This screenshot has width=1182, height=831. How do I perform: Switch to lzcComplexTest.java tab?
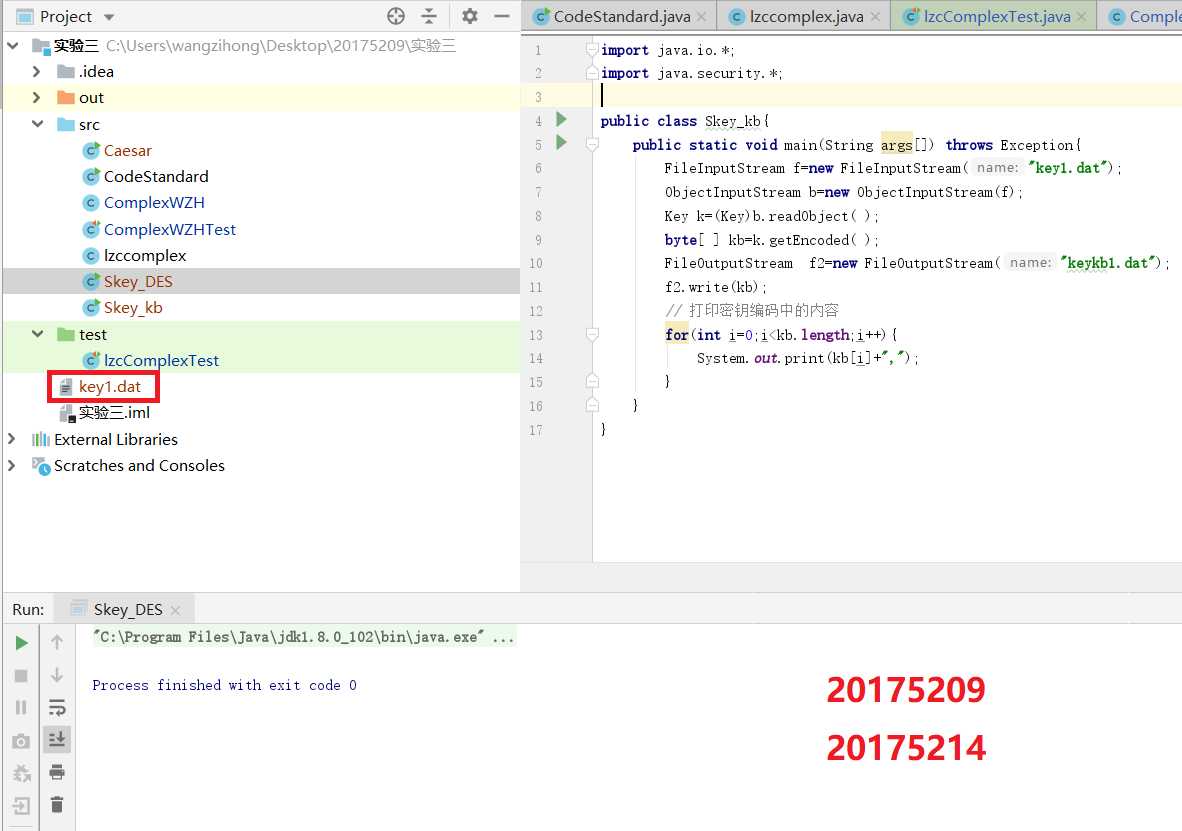point(997,17)
